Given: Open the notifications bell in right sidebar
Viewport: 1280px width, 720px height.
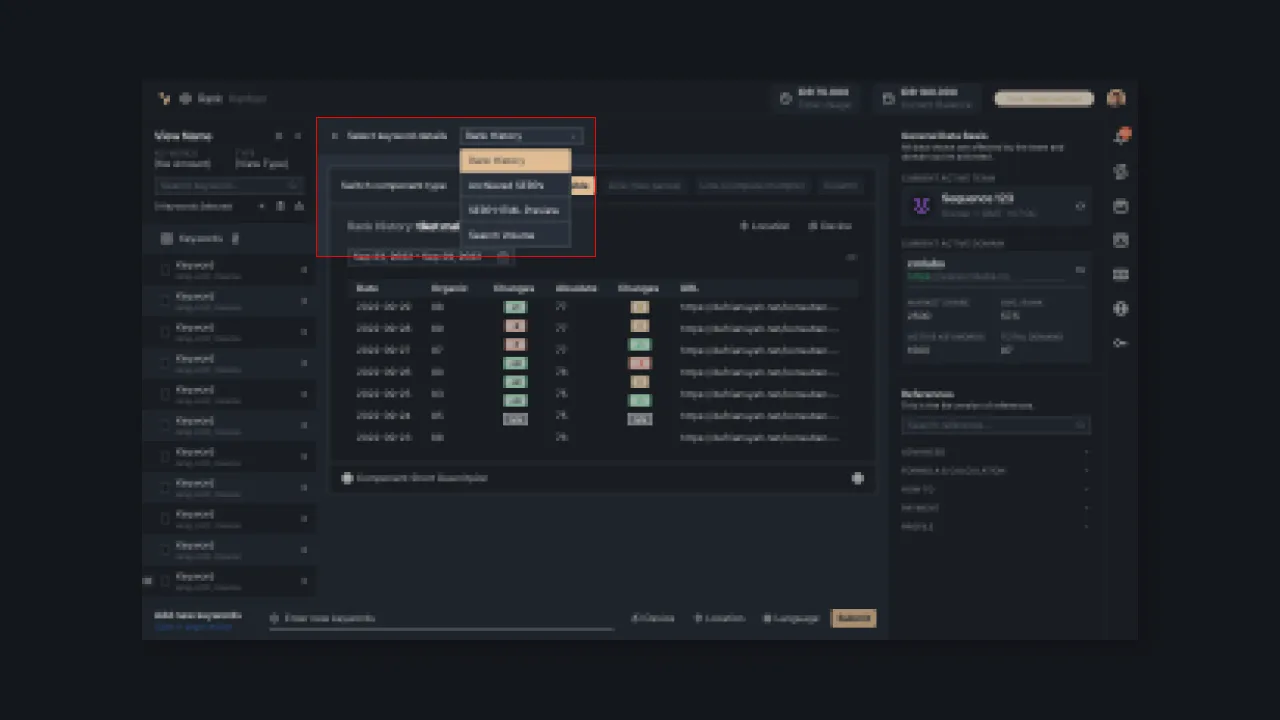Looking at the screenshot, I should point(1122,137).
